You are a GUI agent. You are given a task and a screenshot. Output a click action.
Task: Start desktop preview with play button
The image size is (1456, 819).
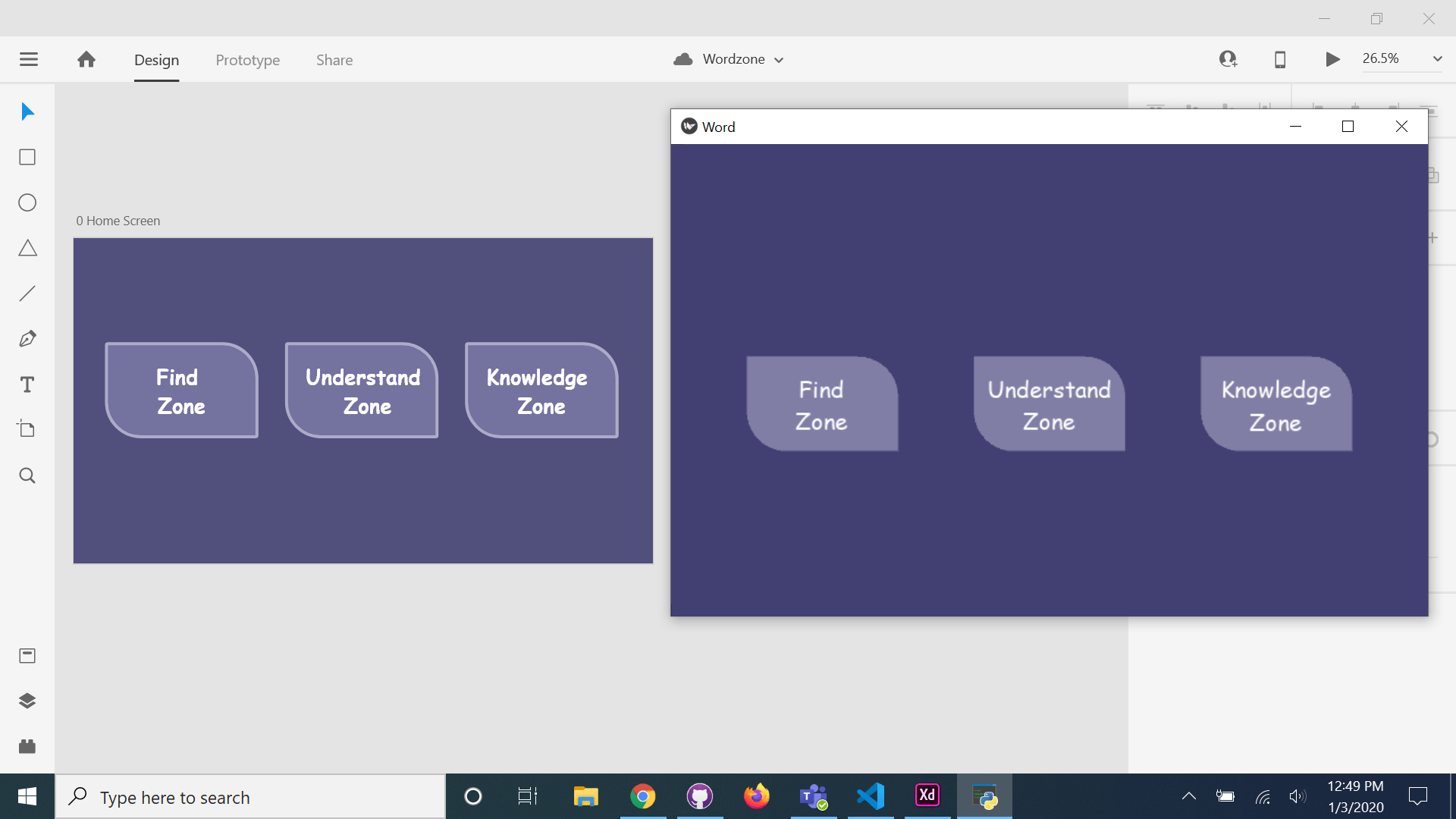tap(1332, 59)
